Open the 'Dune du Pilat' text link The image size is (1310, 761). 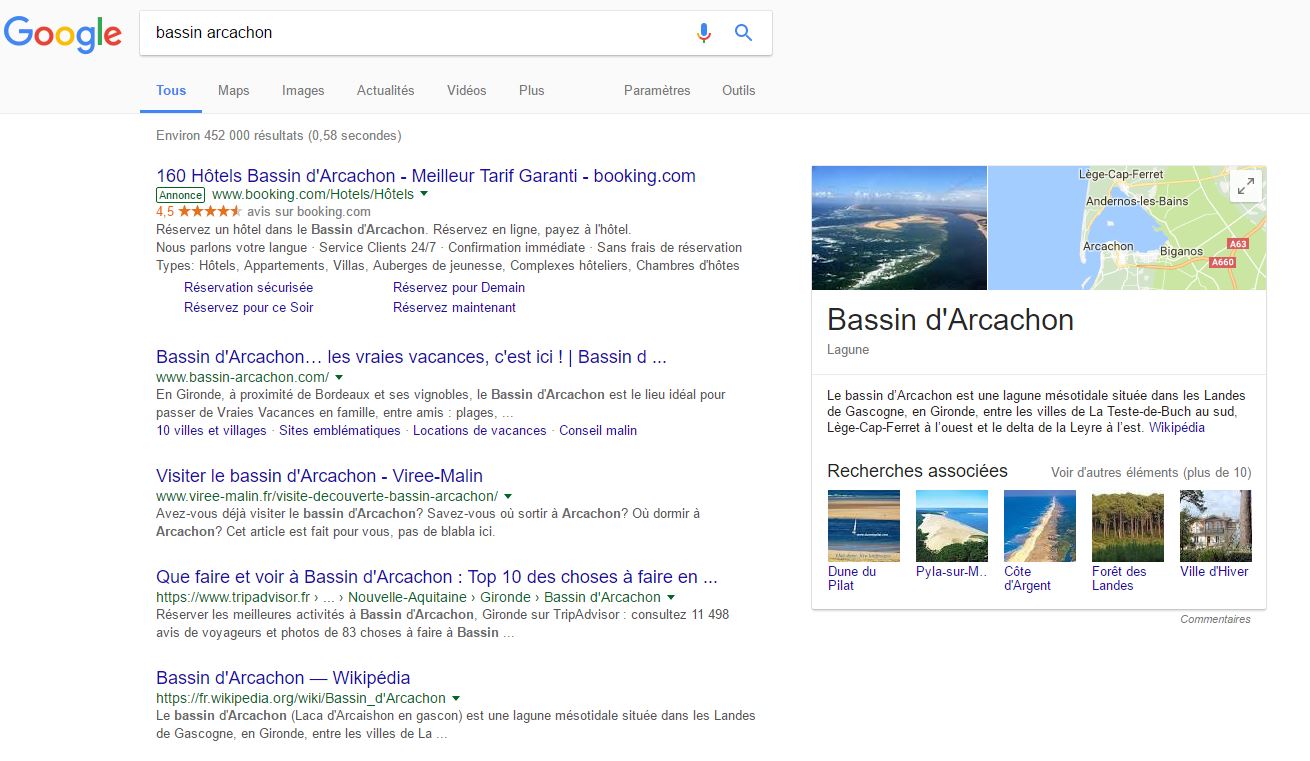pyautogui.click(x=852, y=578)
